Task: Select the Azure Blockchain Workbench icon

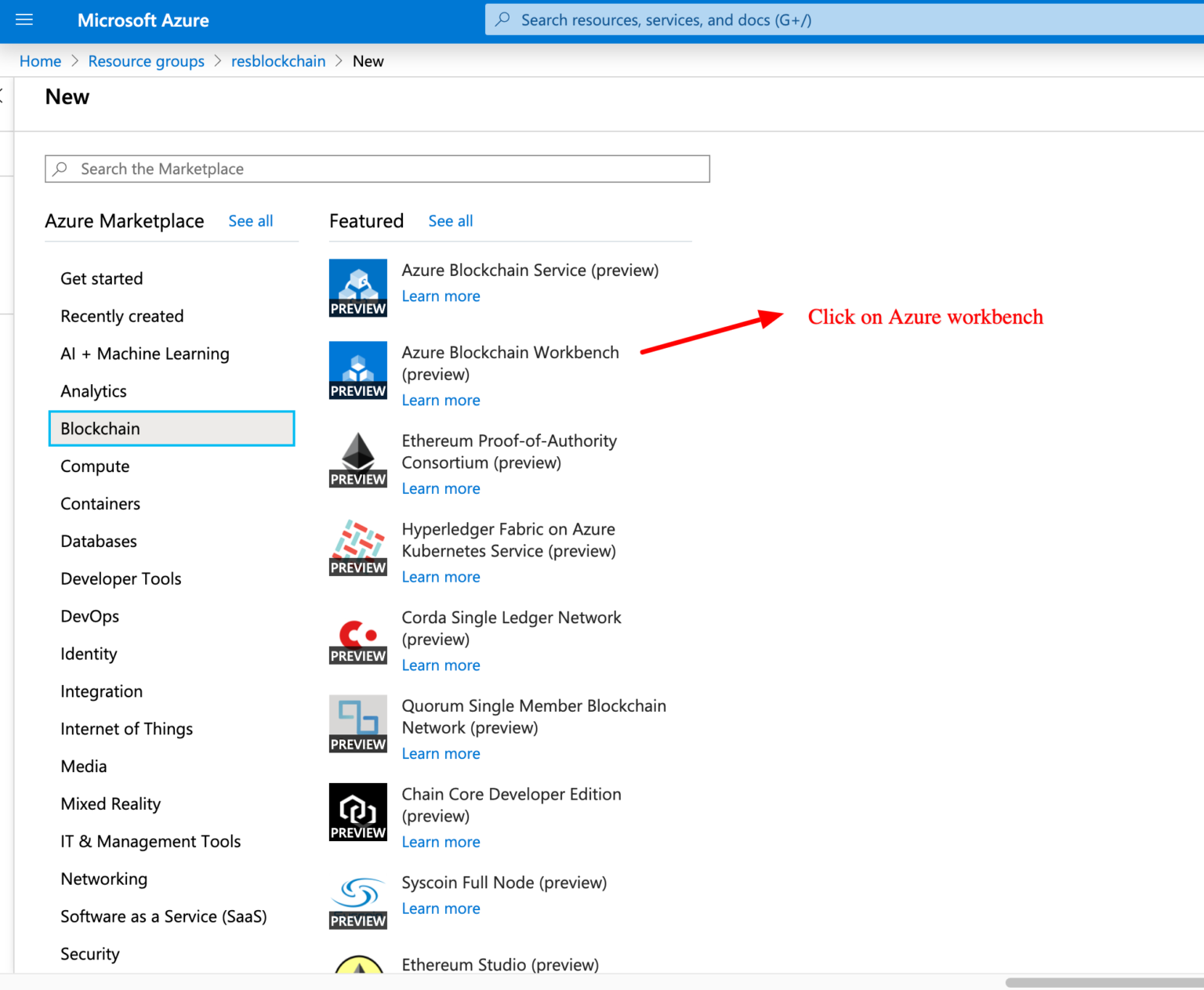Action: [357, 370]
